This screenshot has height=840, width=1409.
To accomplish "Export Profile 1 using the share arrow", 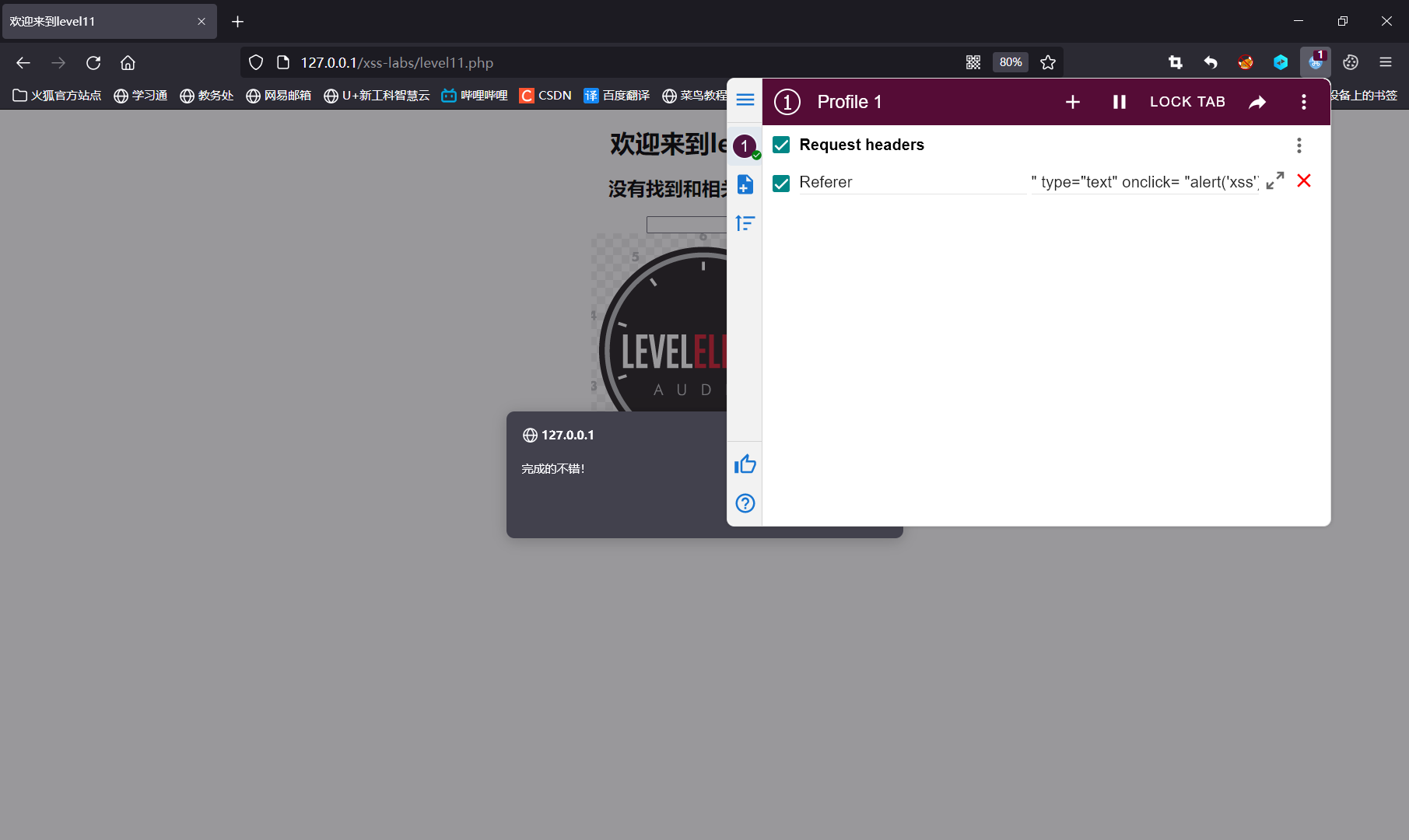I will [1258, 101].
